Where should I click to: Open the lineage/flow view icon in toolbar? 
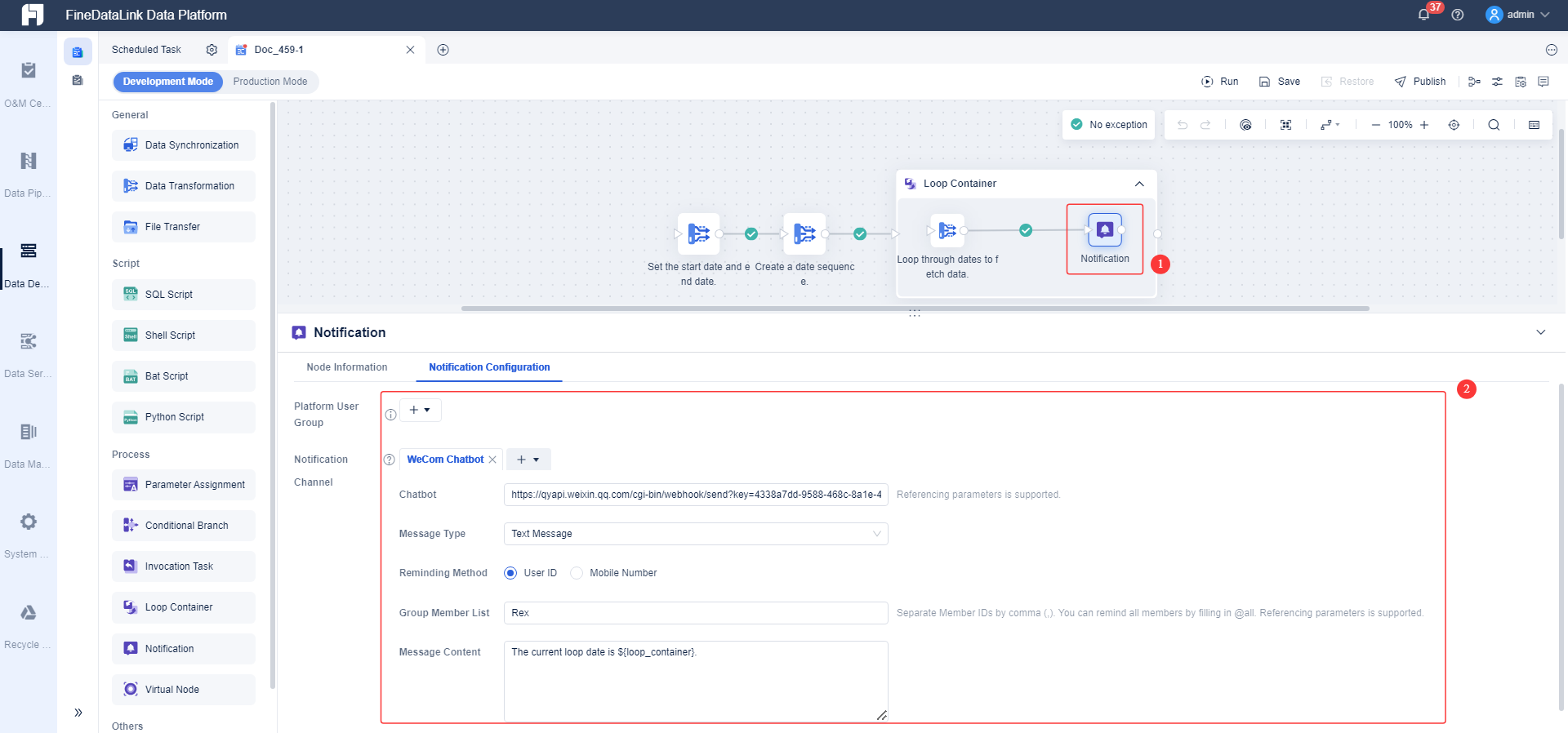[x=1474, y=82]
